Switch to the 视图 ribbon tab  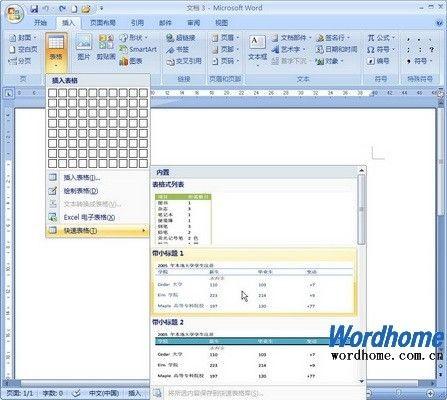click(x=221, y=23)
